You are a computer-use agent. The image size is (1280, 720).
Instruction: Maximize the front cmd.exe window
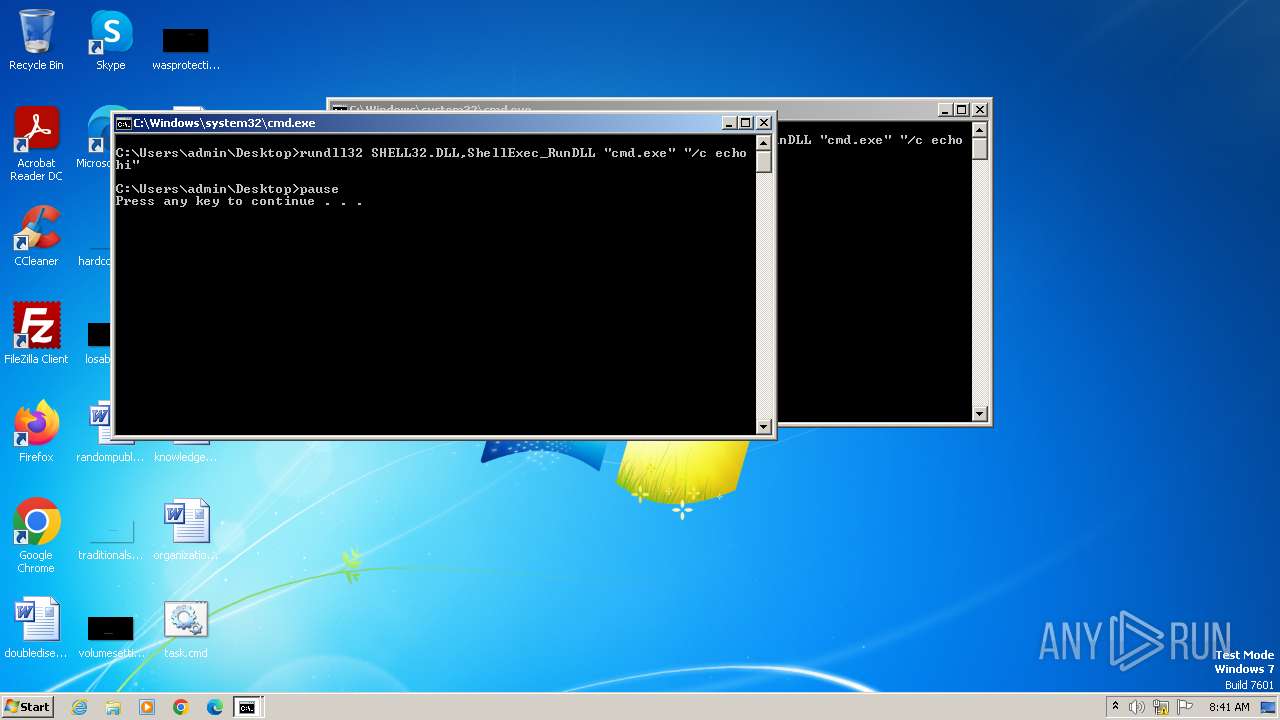[746, 123]
